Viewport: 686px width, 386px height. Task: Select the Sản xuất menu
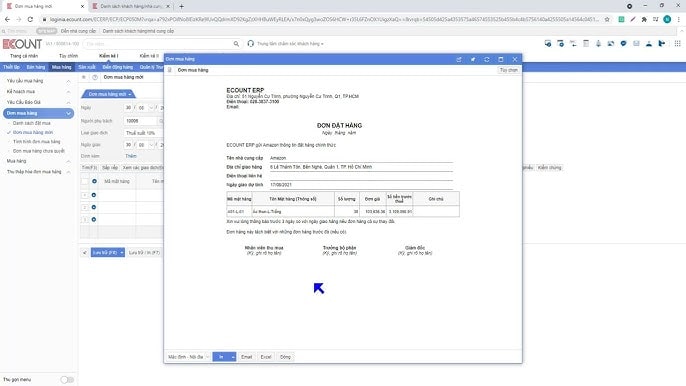(x=87, y=67)
